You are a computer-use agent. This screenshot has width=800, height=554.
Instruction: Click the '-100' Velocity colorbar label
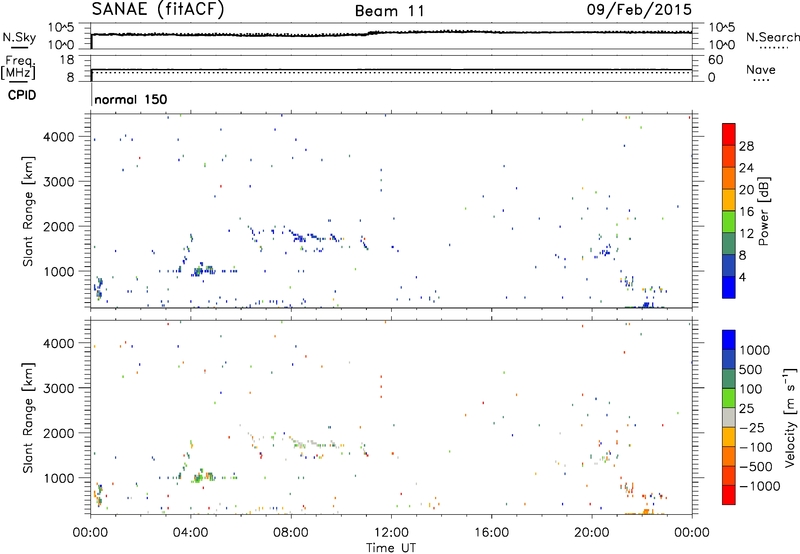point(756,447)
